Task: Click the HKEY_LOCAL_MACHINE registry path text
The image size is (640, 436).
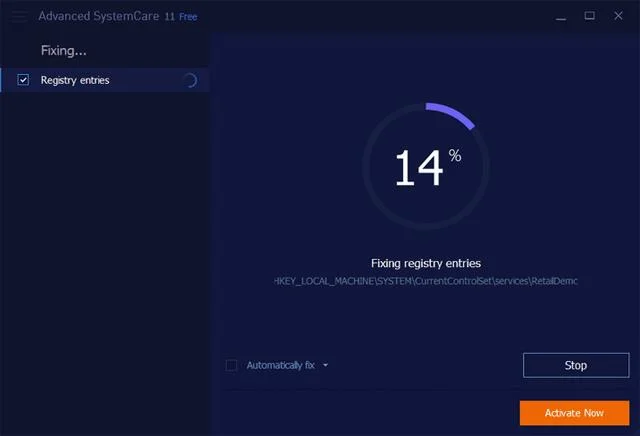Action: tap(426, 281)
